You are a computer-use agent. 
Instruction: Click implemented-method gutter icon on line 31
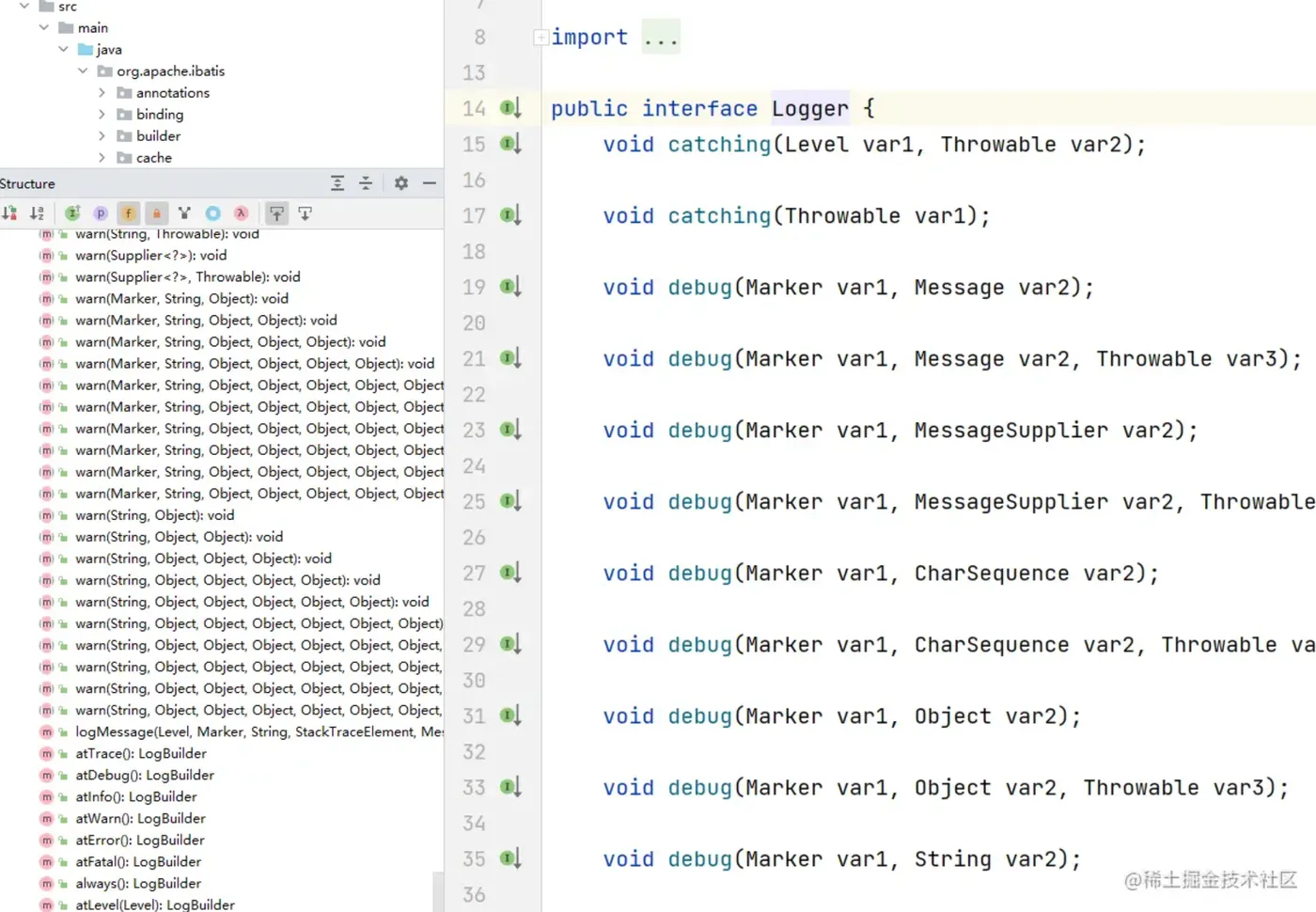coord(510,715)
